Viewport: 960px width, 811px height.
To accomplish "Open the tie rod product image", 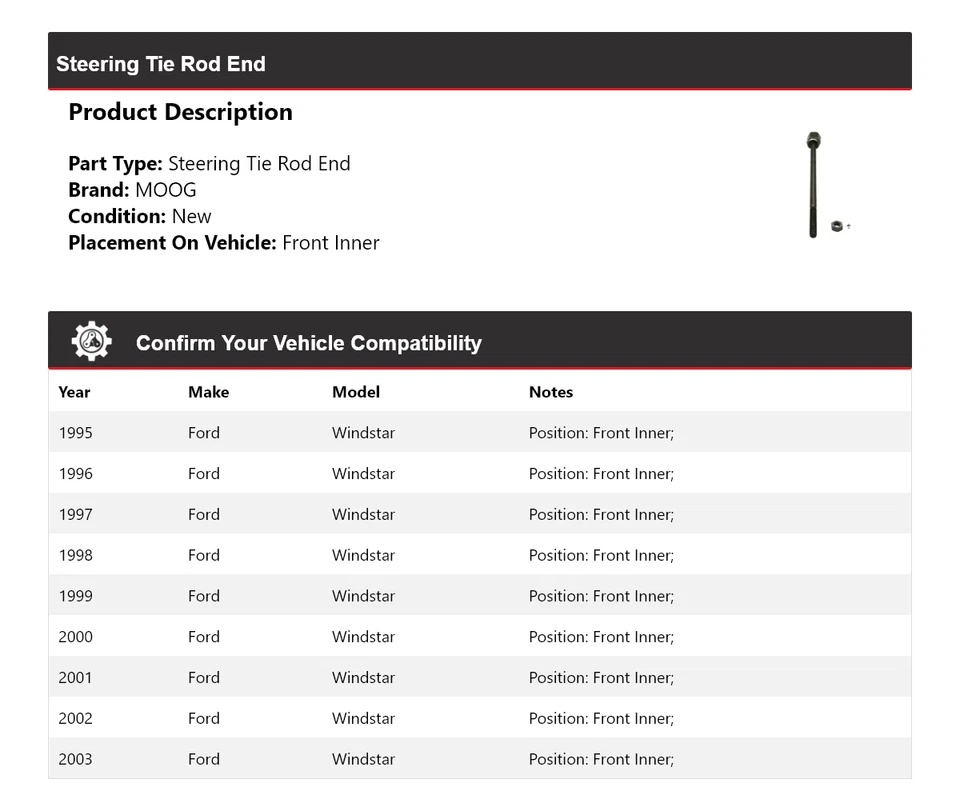I will [x=813, y=185].
